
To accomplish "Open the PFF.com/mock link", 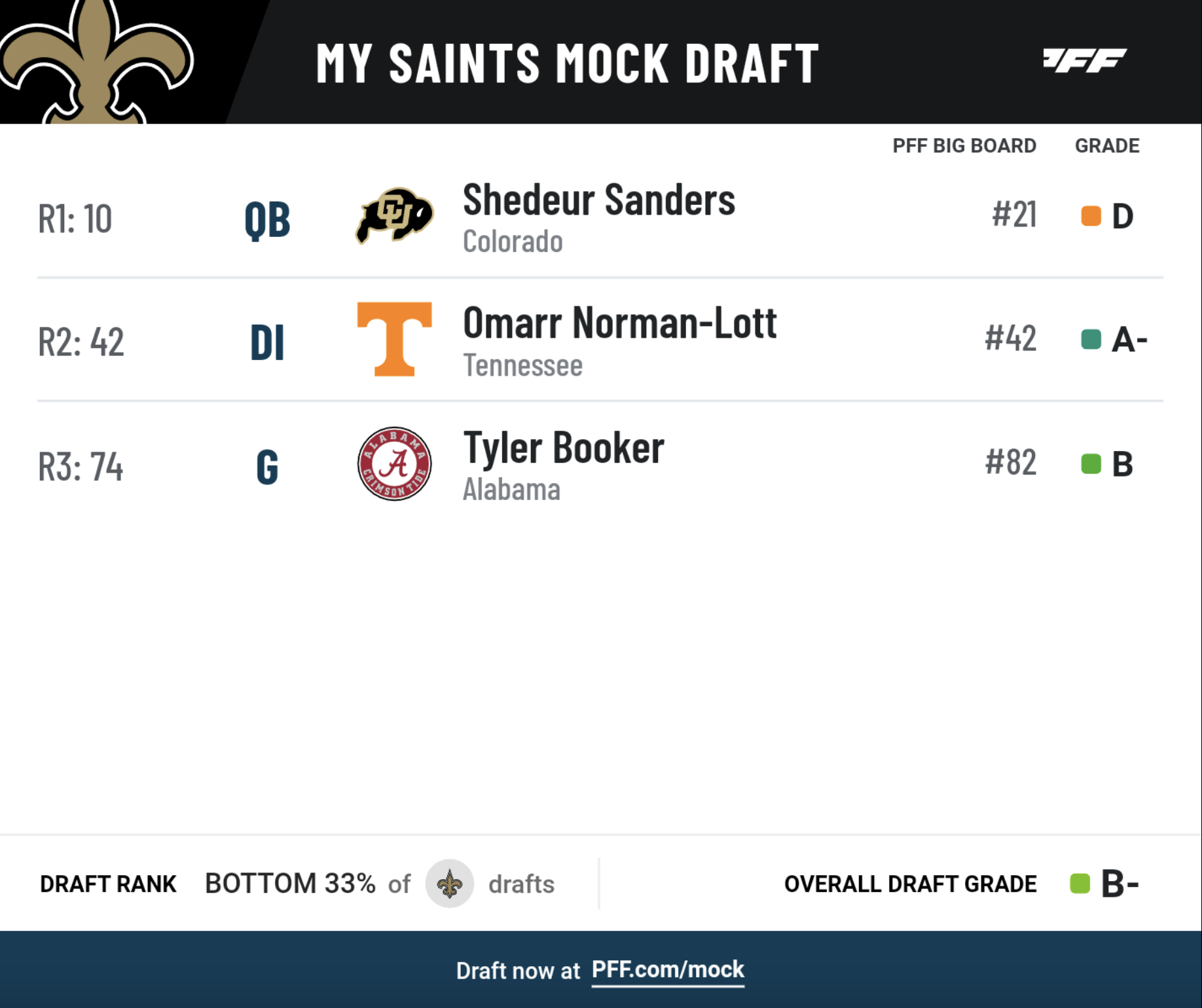I will pos(668,969).
